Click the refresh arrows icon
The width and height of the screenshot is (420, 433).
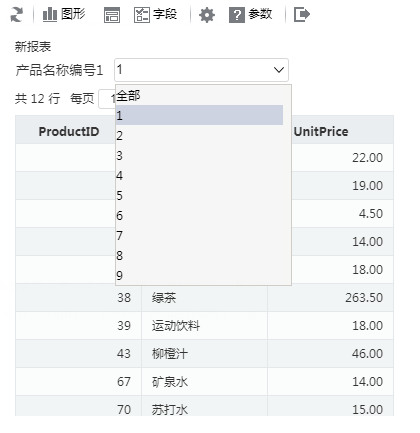(17, 15)
